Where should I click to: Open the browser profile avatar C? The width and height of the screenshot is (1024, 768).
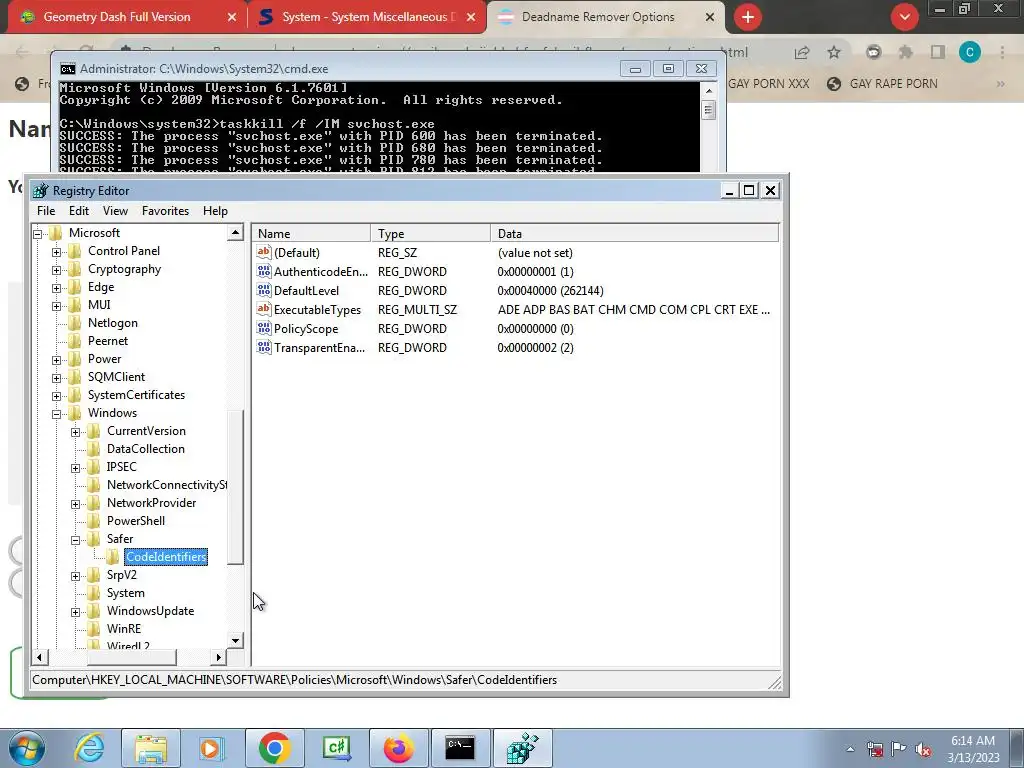click(970, 52)
